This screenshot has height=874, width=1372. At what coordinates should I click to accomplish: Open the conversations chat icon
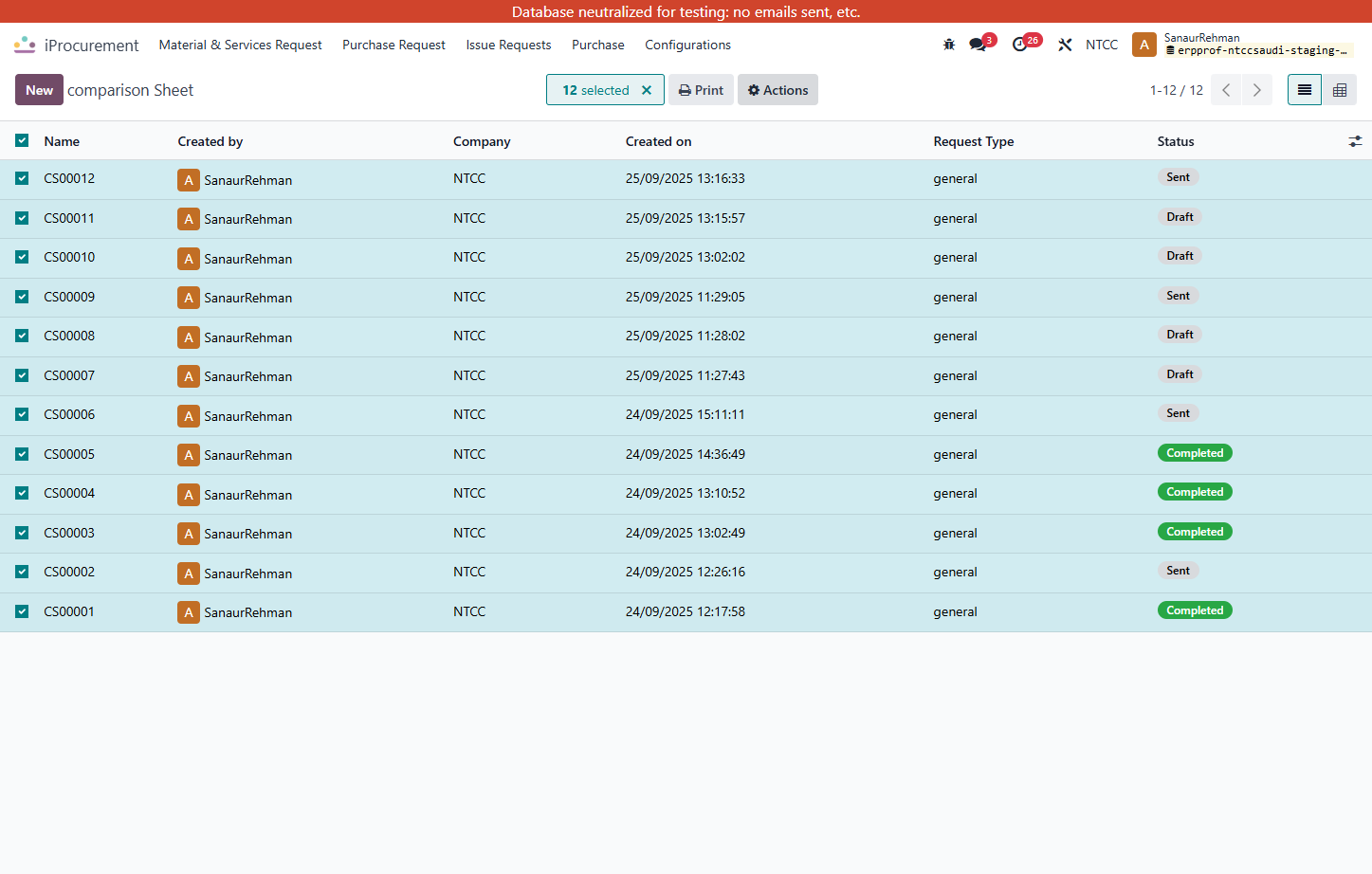(x=978, y=45)
